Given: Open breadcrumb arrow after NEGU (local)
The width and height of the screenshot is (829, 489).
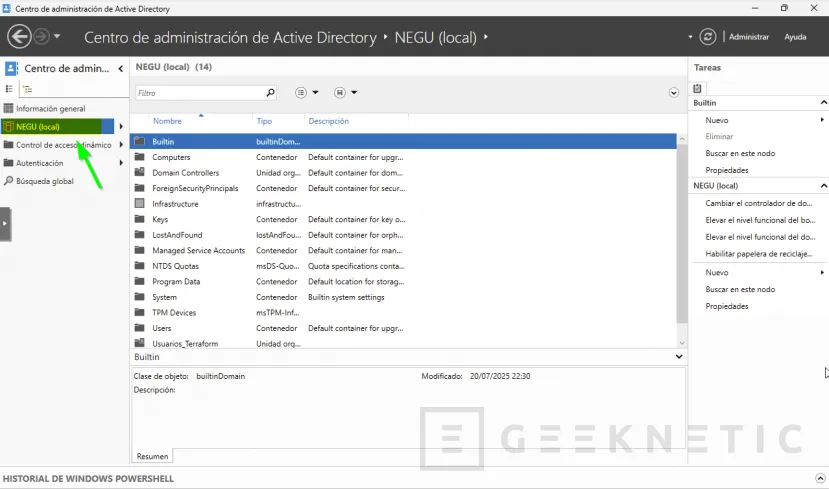Looking at the screenshot, I should tap(485, 36).
